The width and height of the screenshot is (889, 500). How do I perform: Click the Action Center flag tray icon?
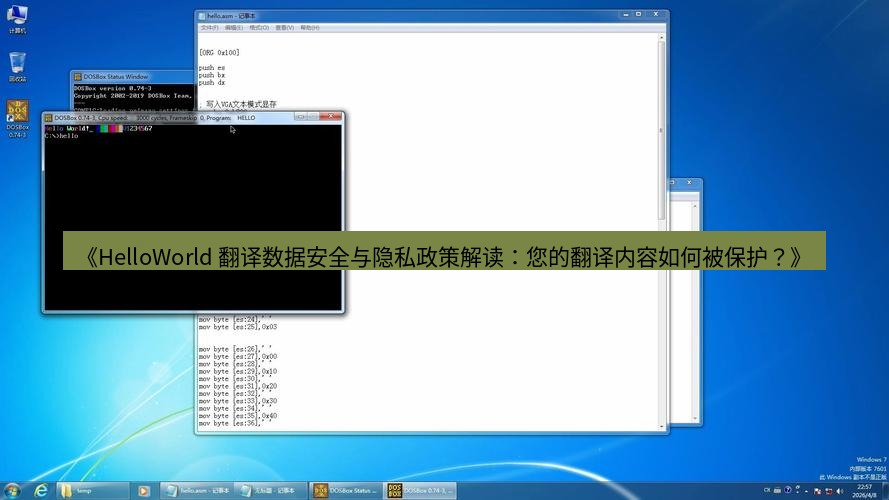(817, 491)
